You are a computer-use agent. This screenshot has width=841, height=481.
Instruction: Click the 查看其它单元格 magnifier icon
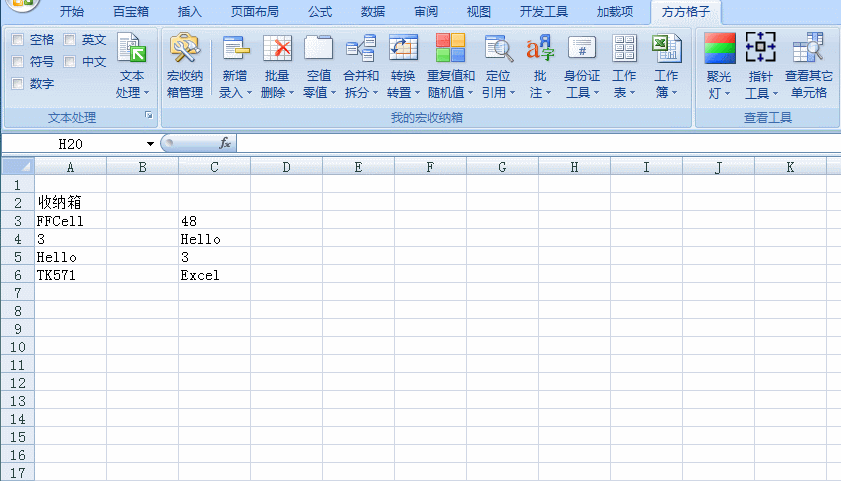[x=808, y=49]
